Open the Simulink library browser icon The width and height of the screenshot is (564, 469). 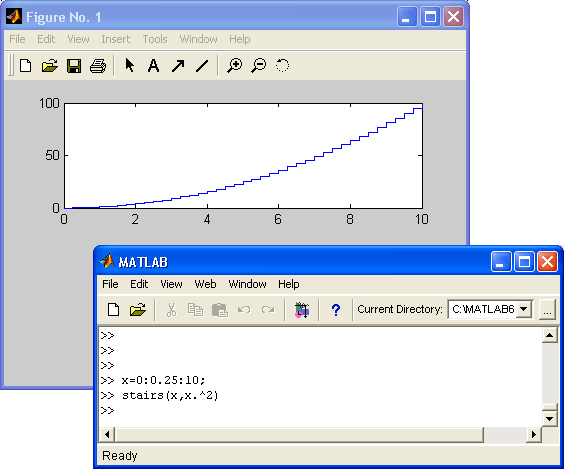tap(302, 310)
